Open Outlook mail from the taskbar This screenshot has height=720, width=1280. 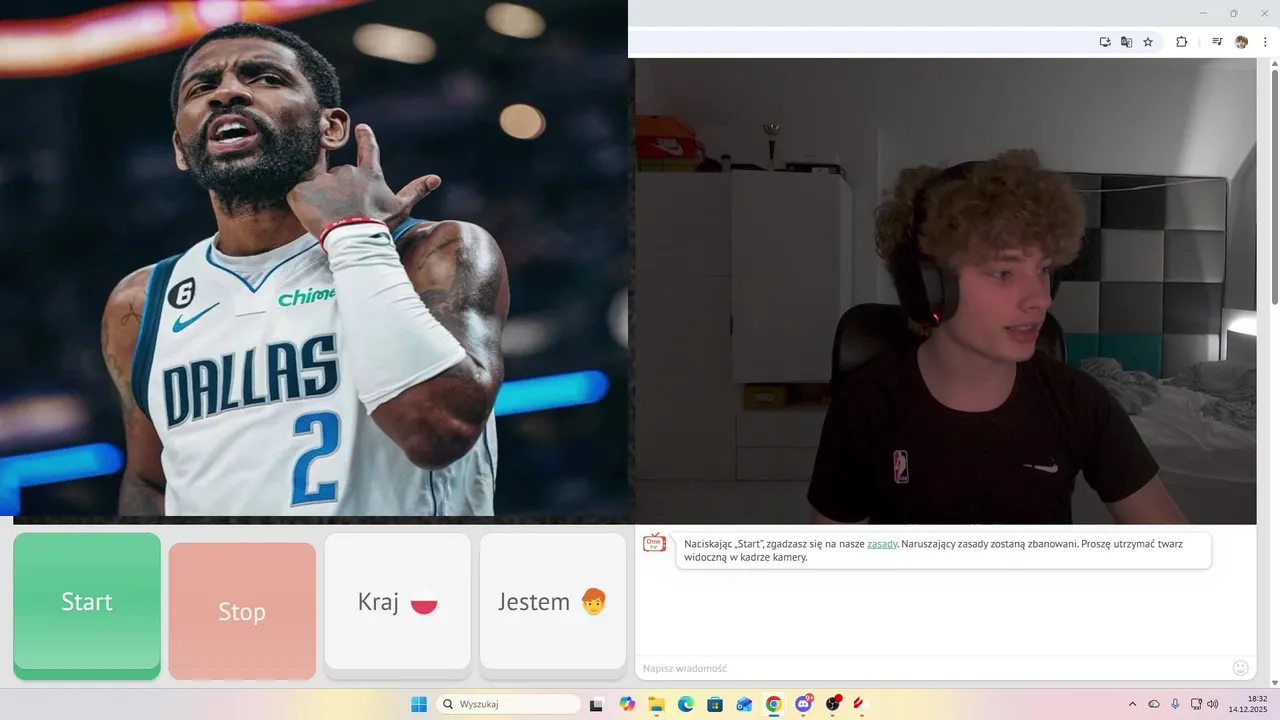coord(744,704)
